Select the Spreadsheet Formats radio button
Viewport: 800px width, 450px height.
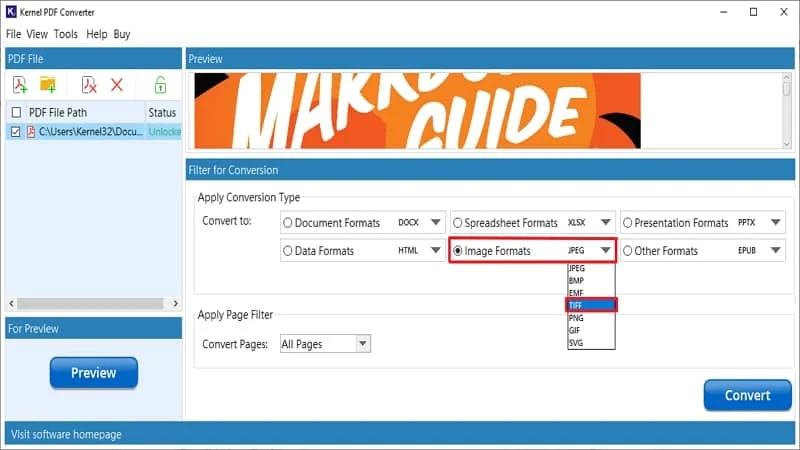[458, 223]
